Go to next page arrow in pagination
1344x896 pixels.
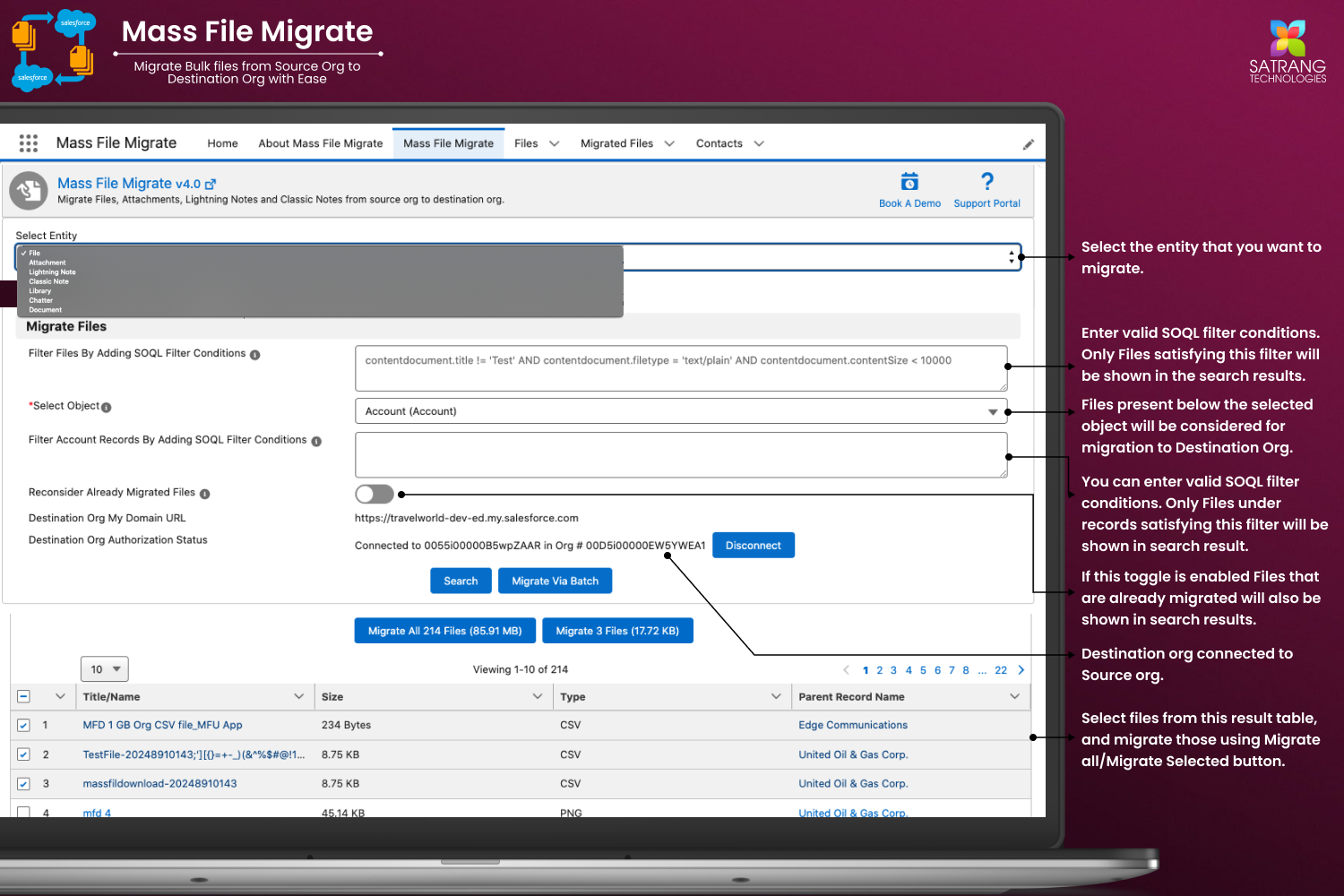1021,670
